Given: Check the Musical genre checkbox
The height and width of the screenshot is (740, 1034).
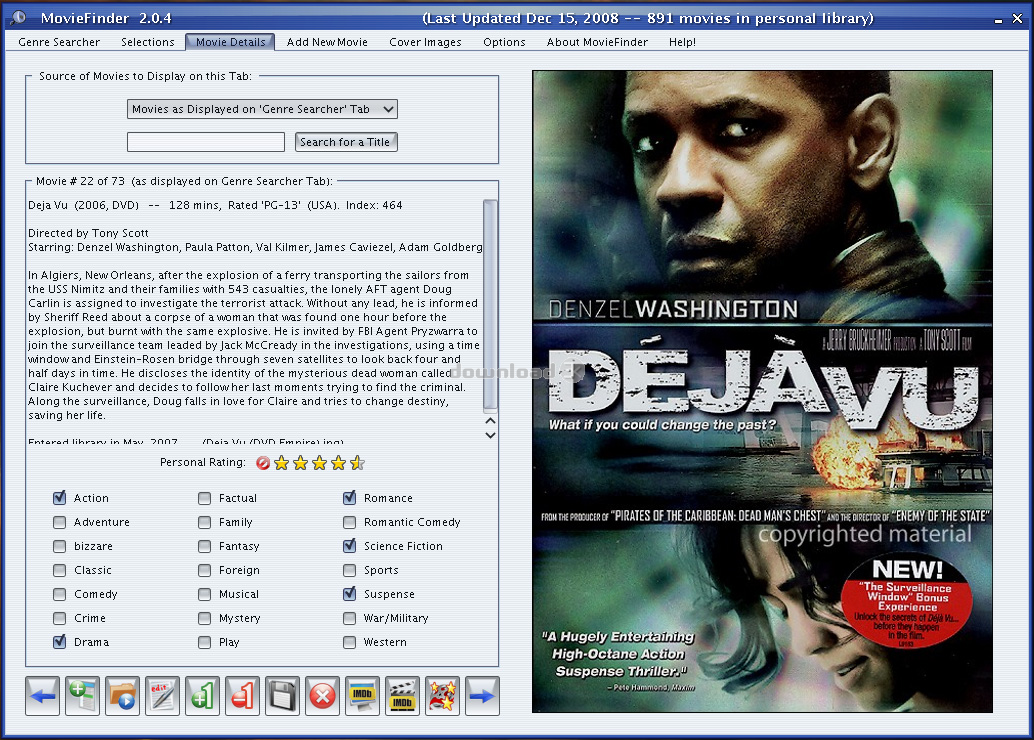Looking at the screenshot, I should 204,594.
